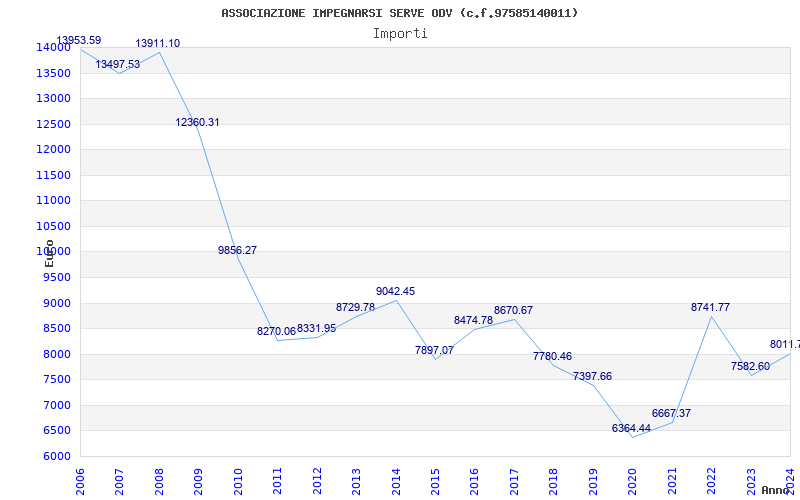Click the y-axis value 8500
Image resolution: width=800 pixels, height=500 pixels.
tap(57, 329)
